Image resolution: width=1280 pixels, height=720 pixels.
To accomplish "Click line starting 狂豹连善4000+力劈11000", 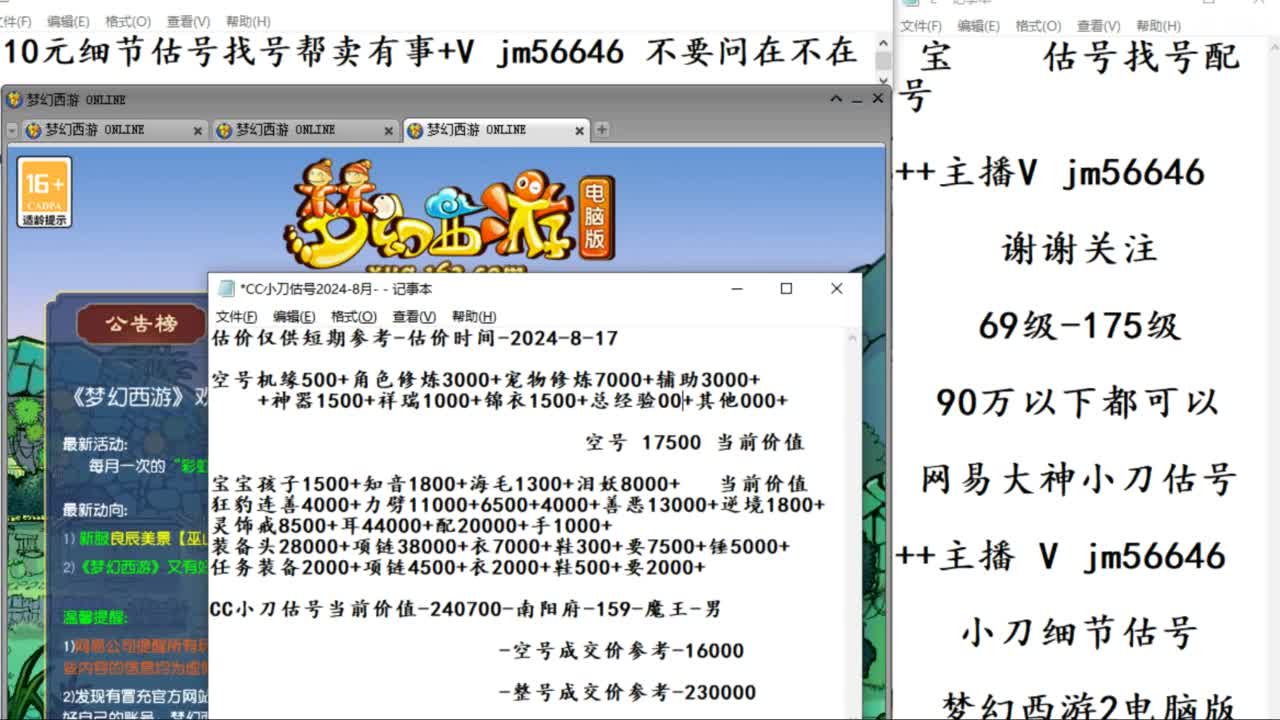I will 518,505.
